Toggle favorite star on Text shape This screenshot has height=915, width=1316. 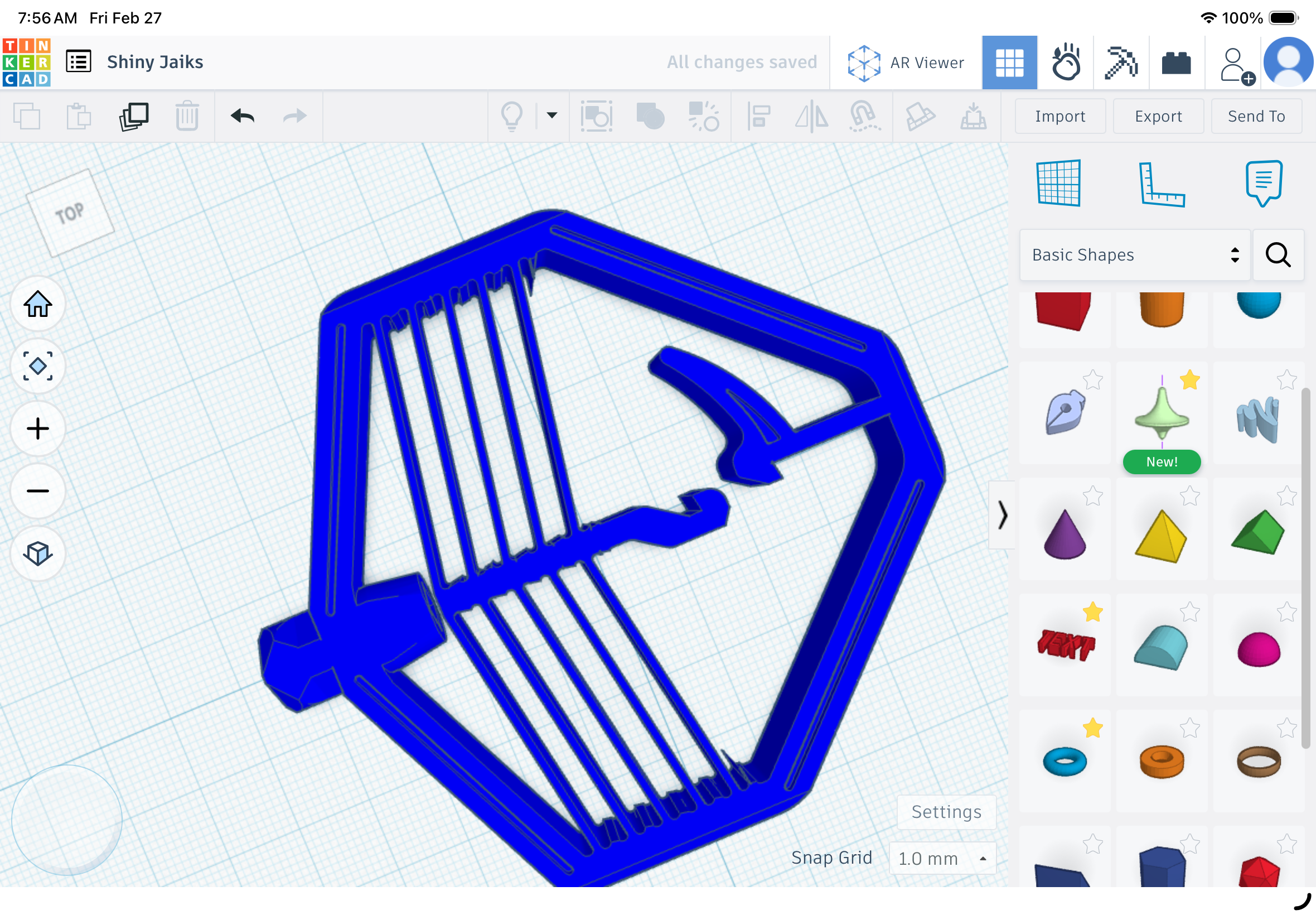tap(1092, 612)
